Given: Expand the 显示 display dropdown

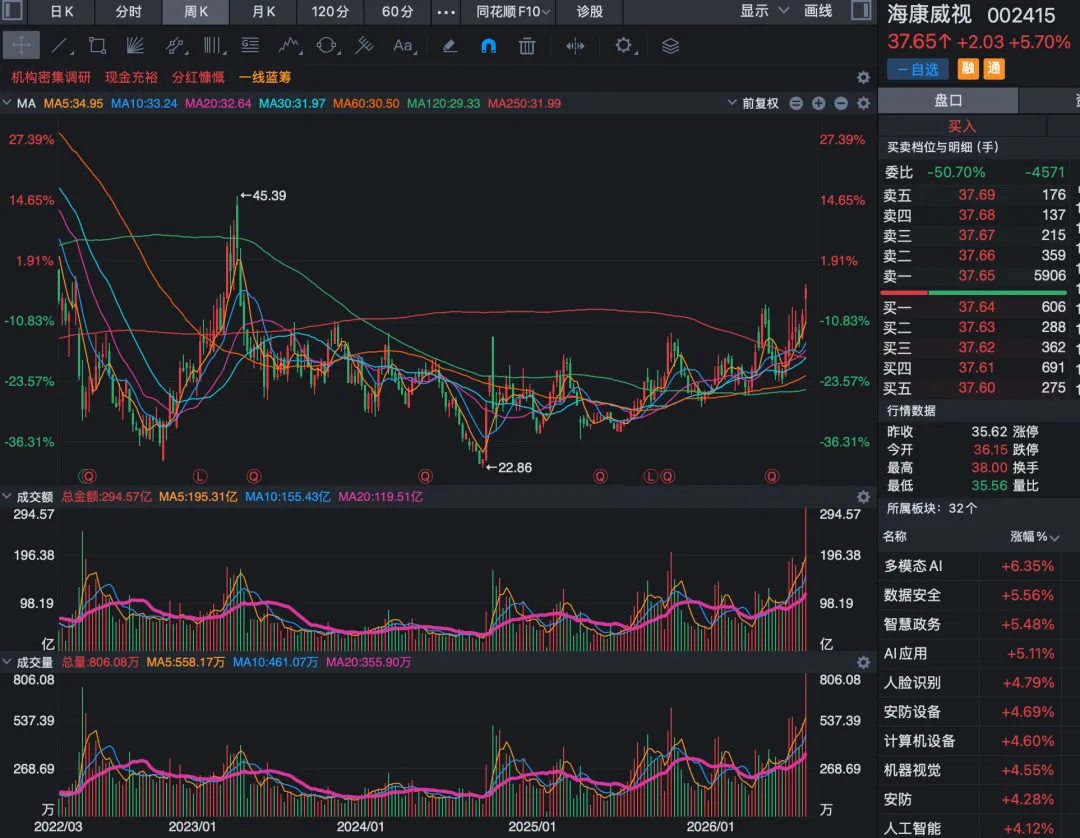Looking at the screenshot, I should [765, 11].
